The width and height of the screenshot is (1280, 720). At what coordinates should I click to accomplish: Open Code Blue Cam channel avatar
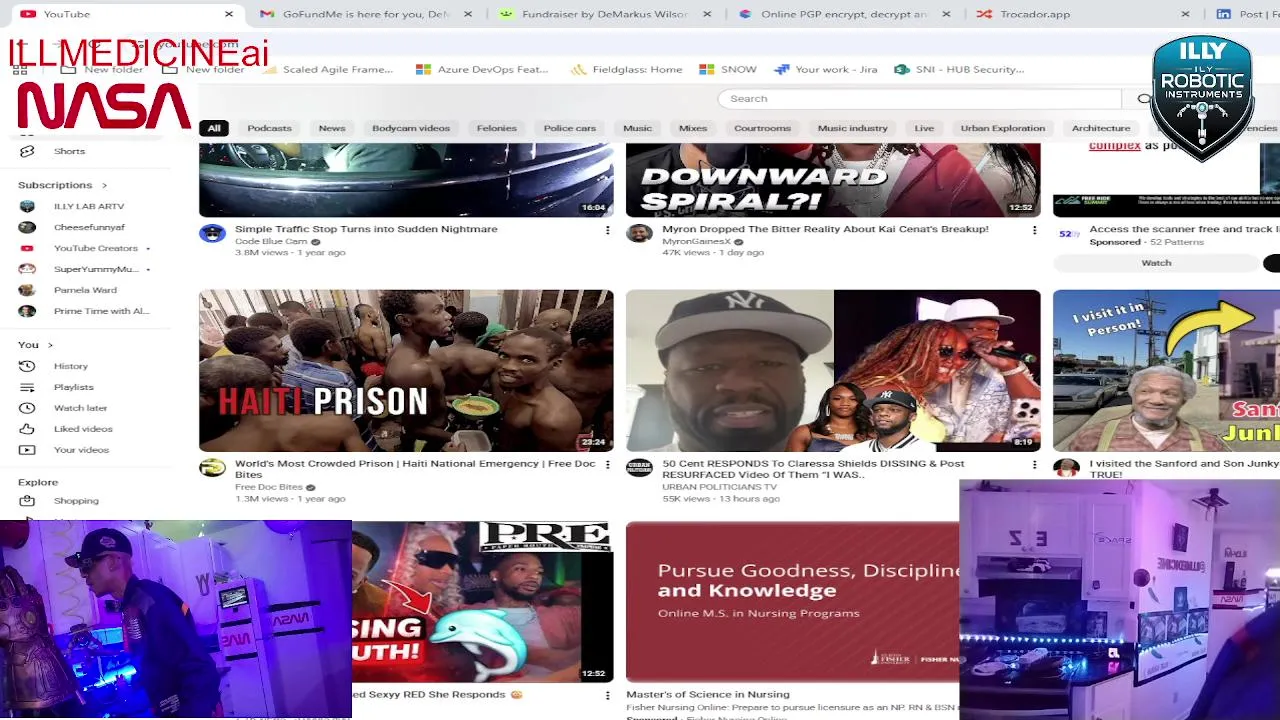tap(212, 233)
